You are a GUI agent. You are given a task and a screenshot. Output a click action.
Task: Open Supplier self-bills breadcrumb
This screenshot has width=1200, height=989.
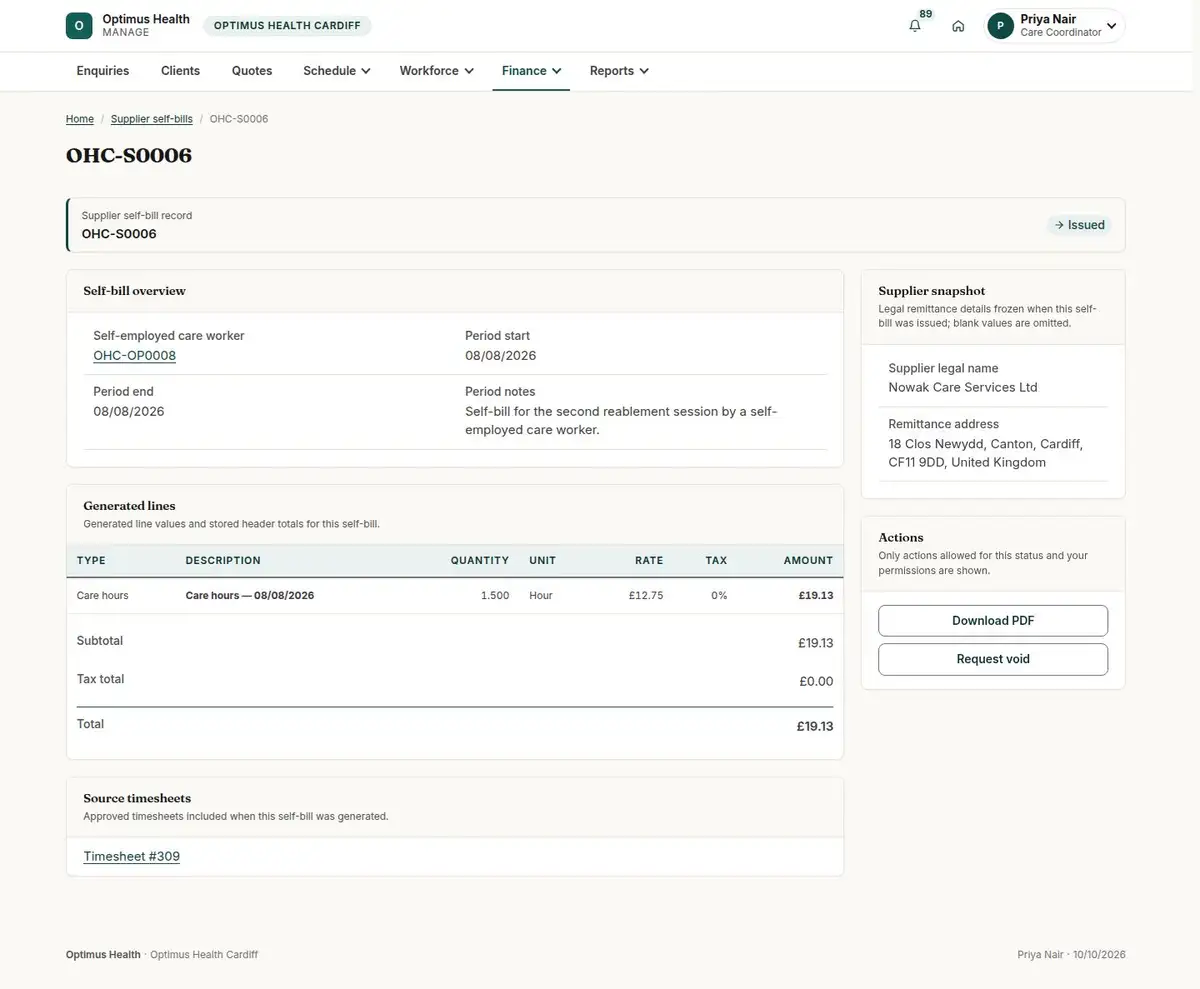(152, 119)
